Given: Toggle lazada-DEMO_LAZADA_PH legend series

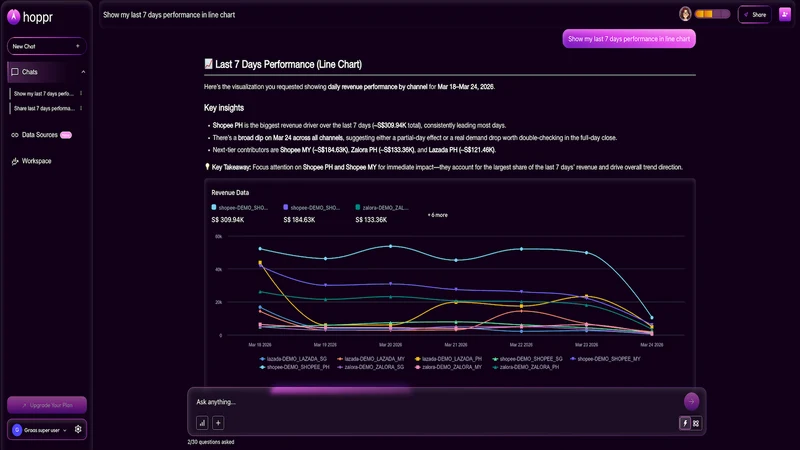Looking at the screenshot, I should pos(448,359).
